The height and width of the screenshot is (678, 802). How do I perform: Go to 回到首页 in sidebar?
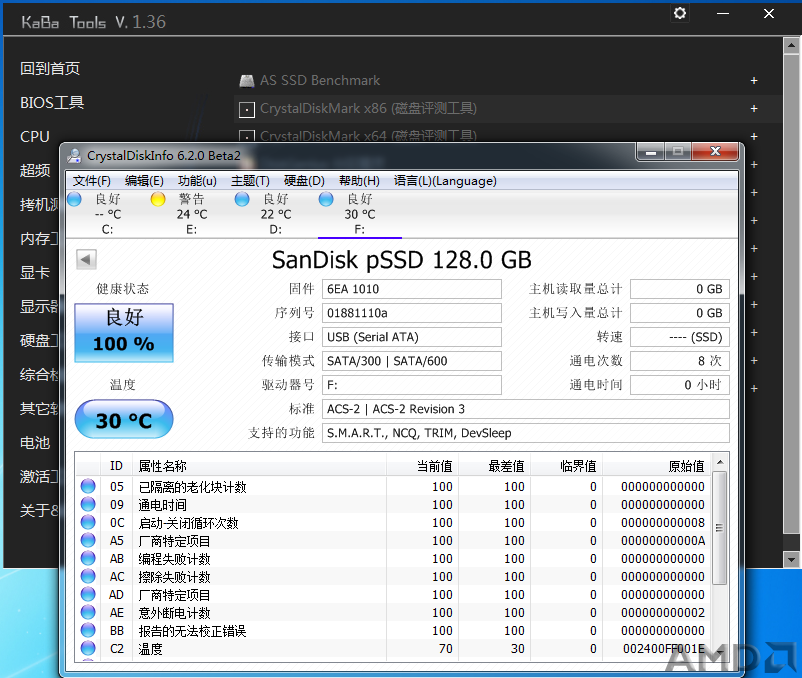[x=50, y=69]
